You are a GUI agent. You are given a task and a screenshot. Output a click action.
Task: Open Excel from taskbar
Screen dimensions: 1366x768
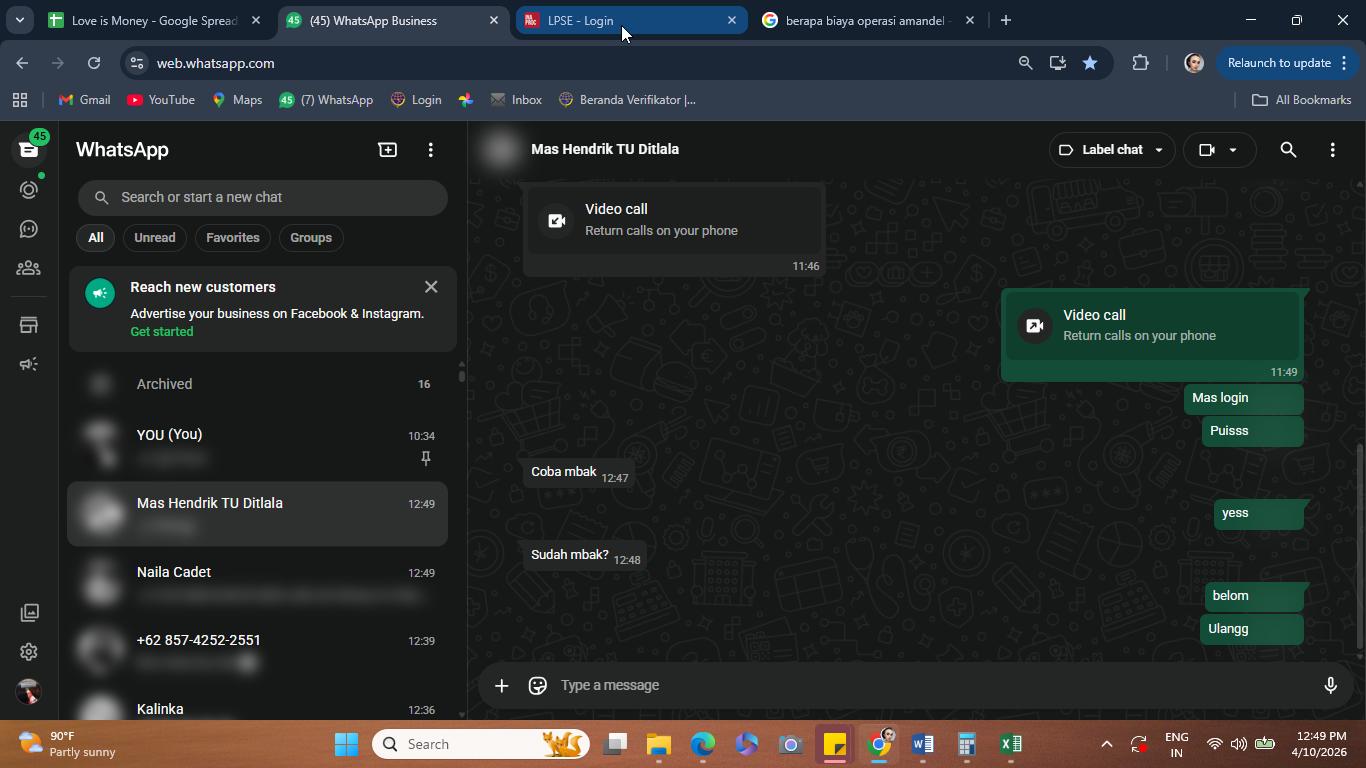(x=1010, y=744)
